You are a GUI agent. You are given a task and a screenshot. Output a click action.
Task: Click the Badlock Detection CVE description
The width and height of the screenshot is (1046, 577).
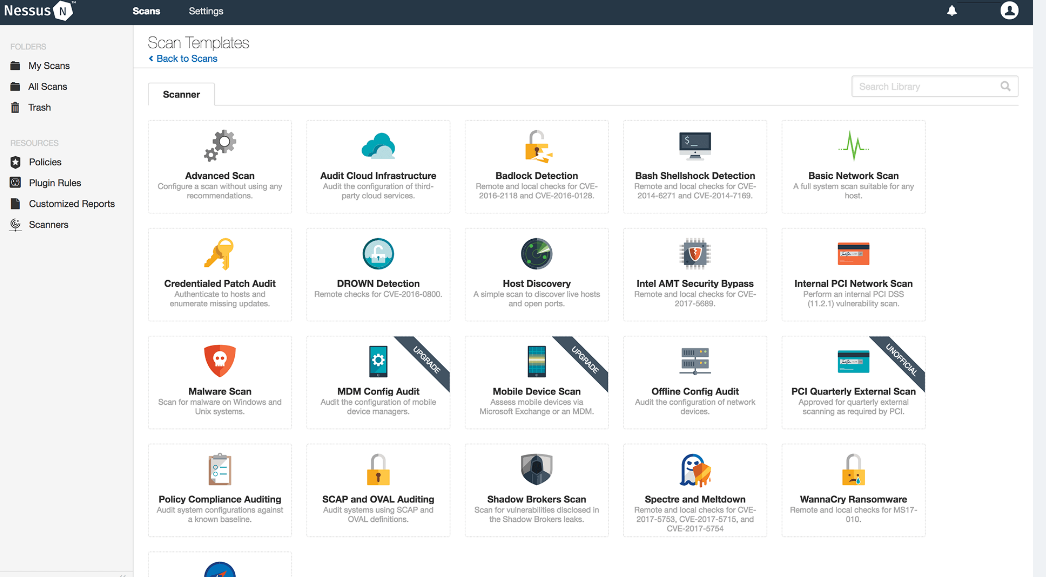click(x=537, y=191)
